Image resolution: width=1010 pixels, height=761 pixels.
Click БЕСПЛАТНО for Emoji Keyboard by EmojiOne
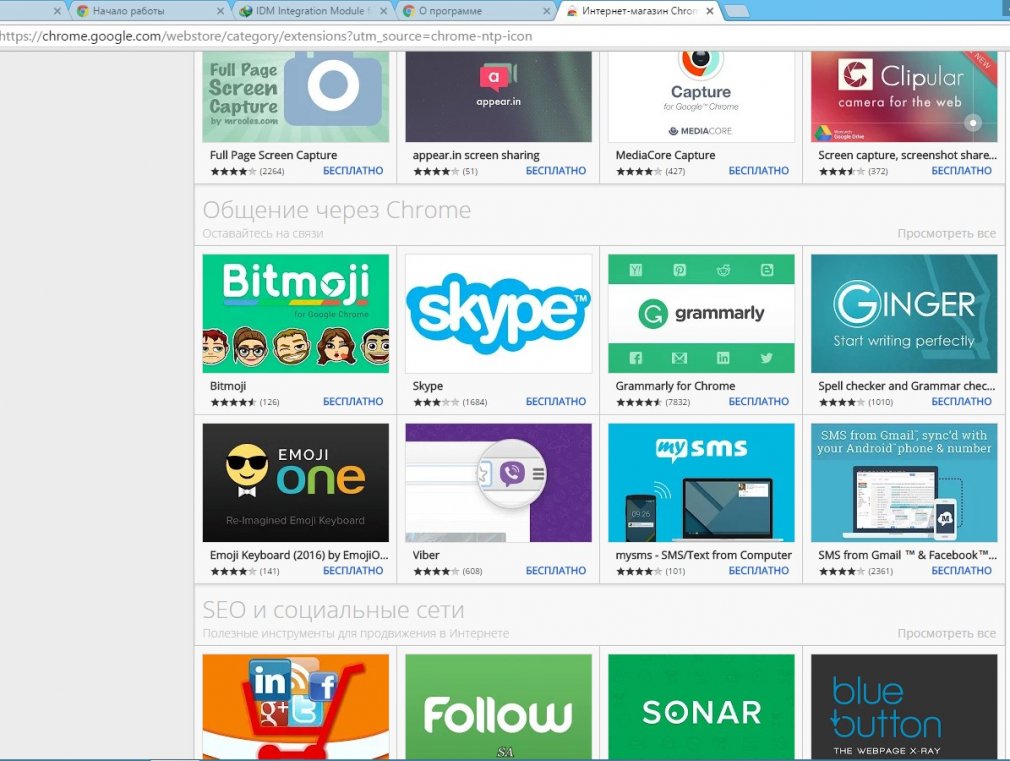pyautogui.click(x=353, y=571)
